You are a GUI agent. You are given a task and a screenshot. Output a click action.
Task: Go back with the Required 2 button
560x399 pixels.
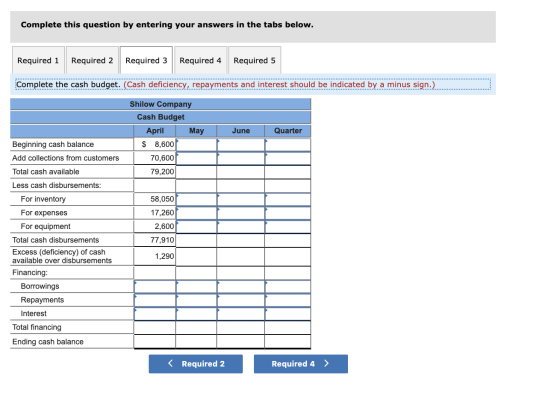coord(196,364)
